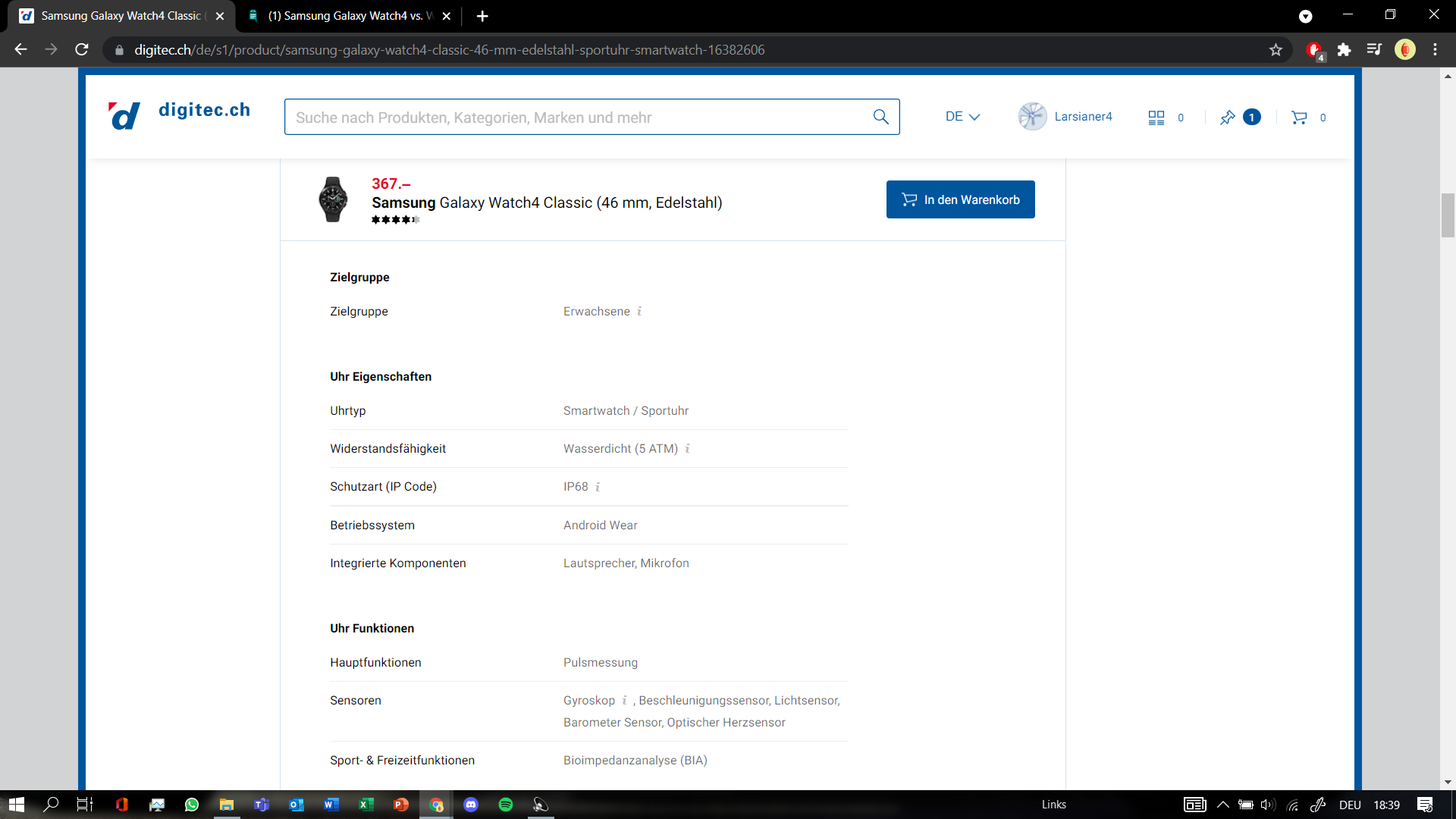The width and height of the screenshot is (1456, 819).
Task: Open the tab search dropdown
Action: (1306, 16)
